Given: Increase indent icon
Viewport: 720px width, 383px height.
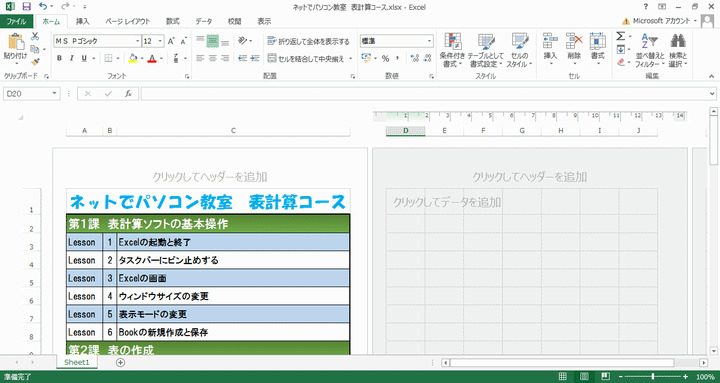Looking at the screenshot, I should pos(255,58).
